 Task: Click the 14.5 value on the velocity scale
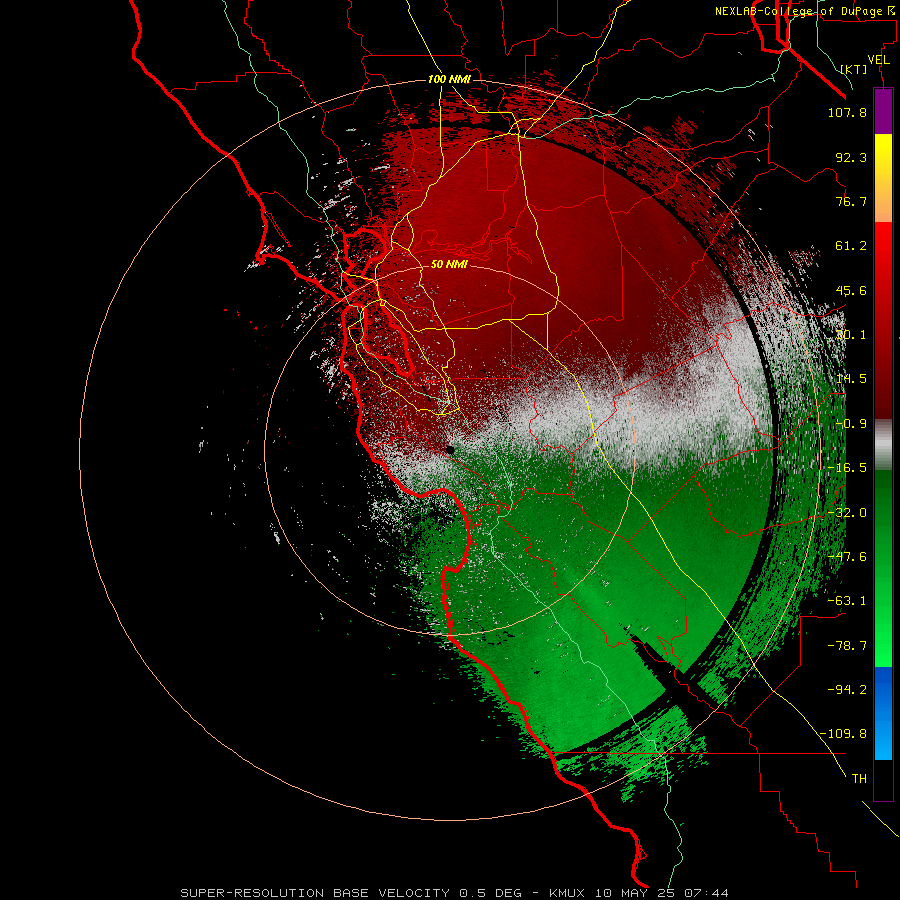point(851,379)
